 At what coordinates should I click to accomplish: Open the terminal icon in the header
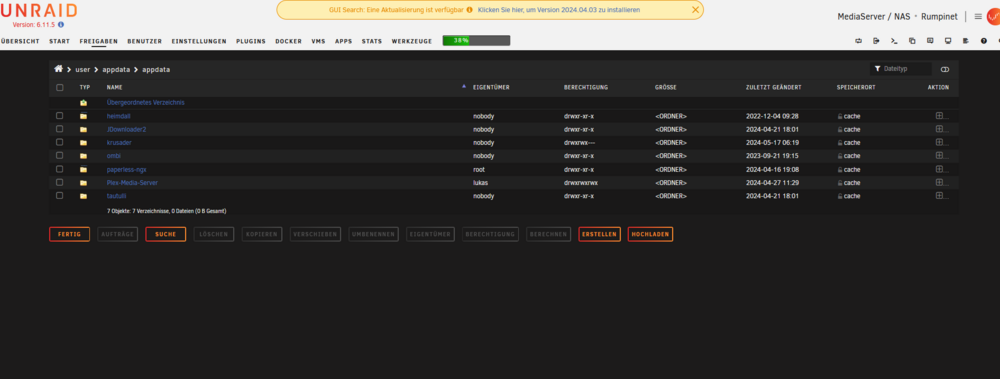tap(894, 41)
